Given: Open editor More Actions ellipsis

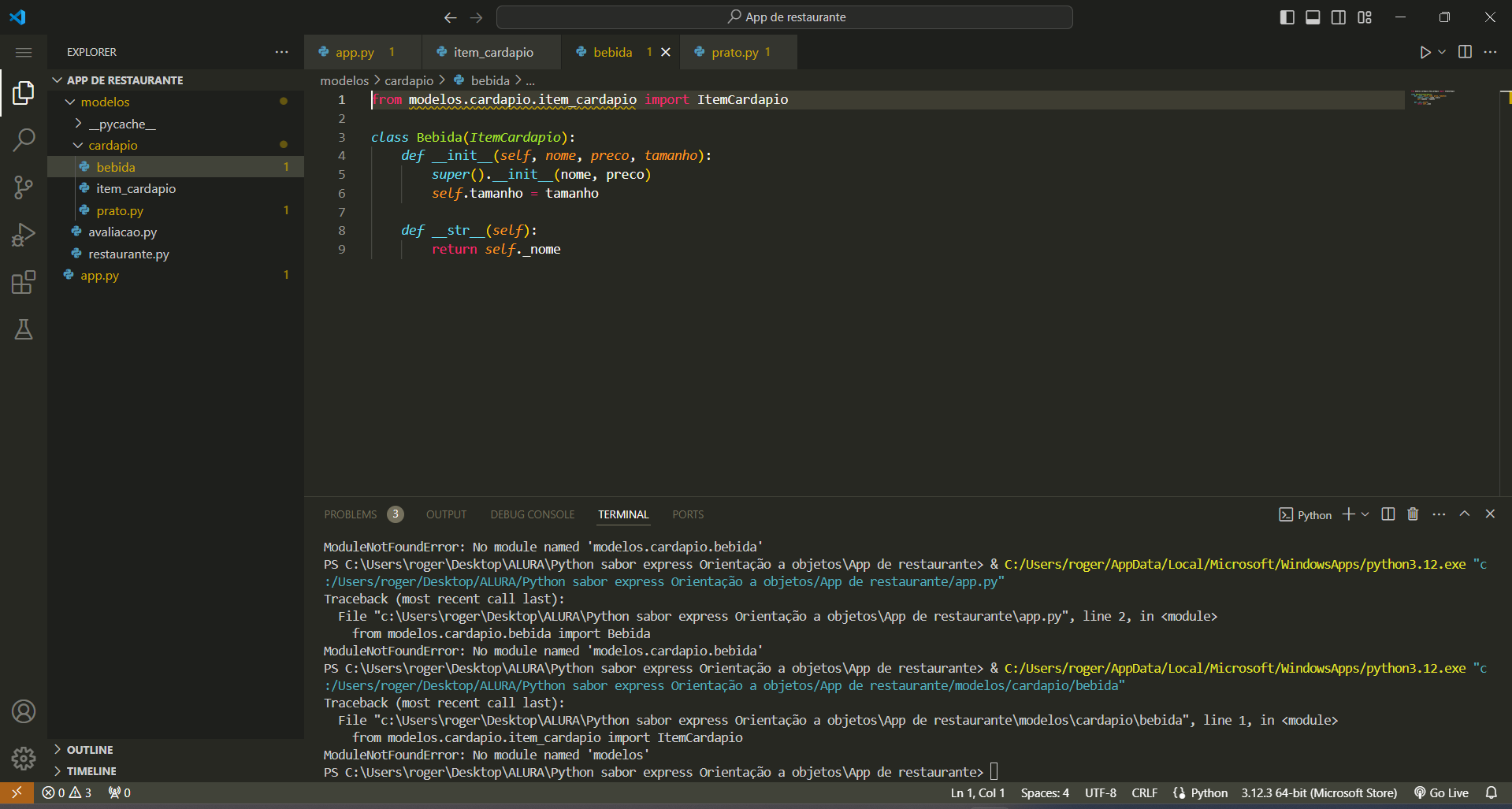Looking at the screenshot, I should (x=1490, y=52).
